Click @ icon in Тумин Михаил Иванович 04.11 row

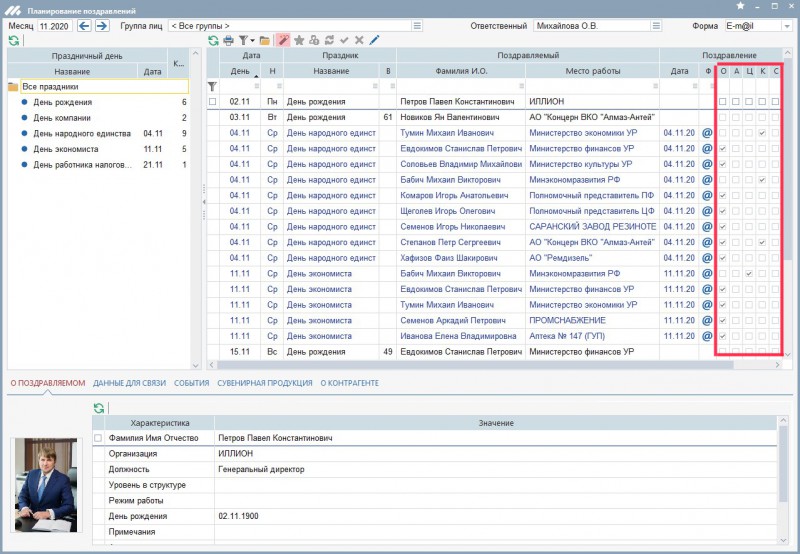pos(707,133)
